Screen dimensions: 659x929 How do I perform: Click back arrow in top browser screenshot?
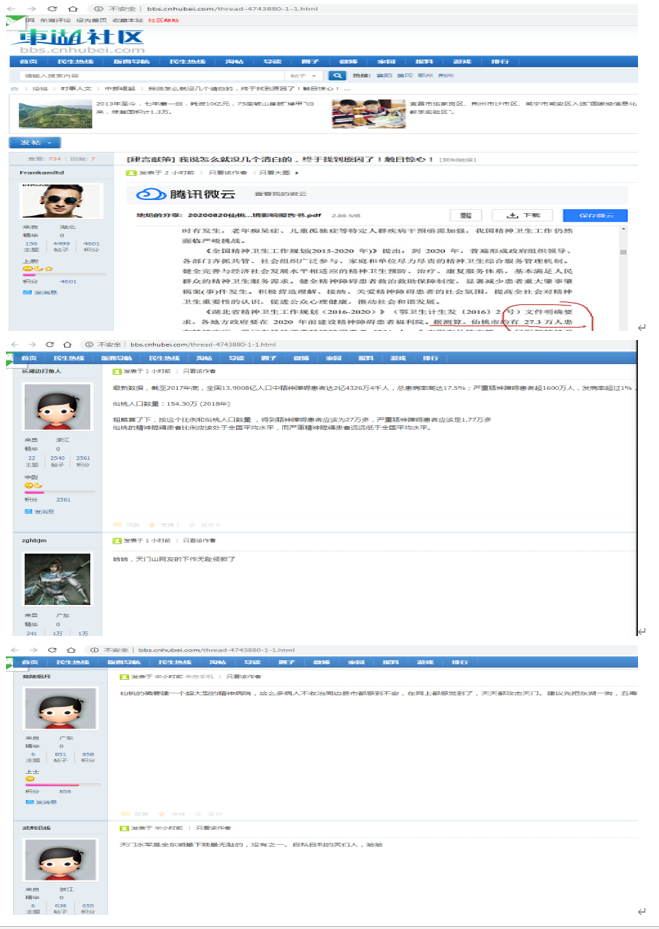[x=12, y=9]
